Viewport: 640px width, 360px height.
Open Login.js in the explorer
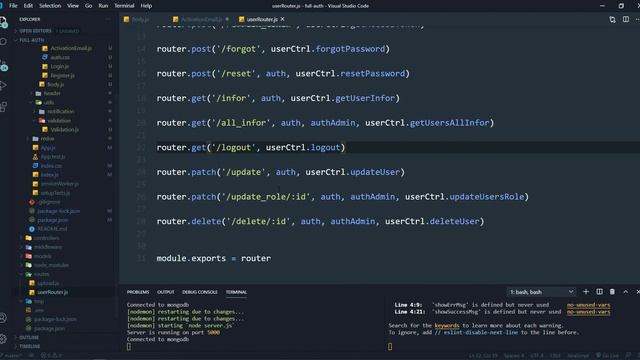[x=60, y=66]
